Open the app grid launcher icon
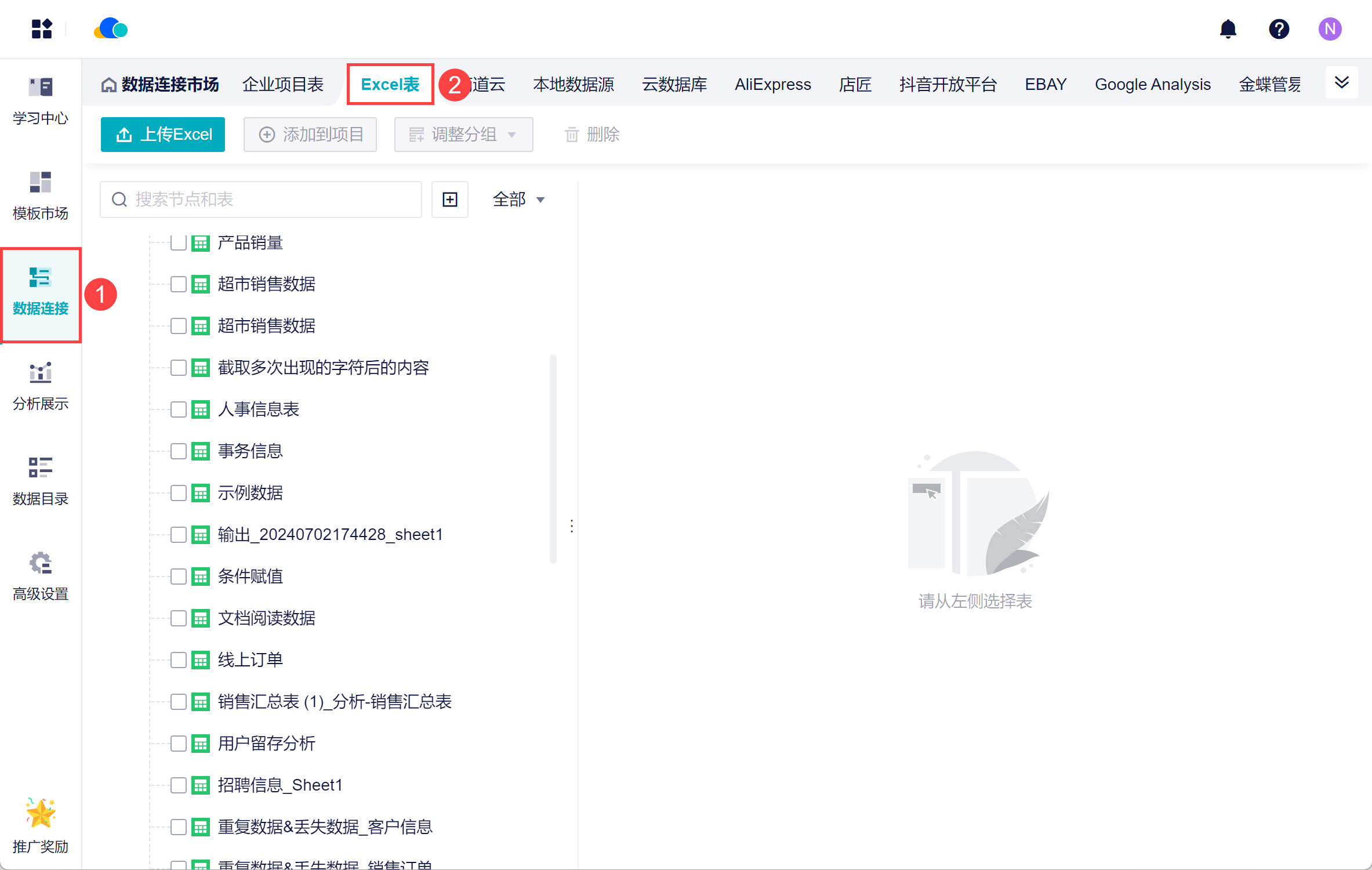Viewport: 1372px width, 870px height. [x=42, y=29]
